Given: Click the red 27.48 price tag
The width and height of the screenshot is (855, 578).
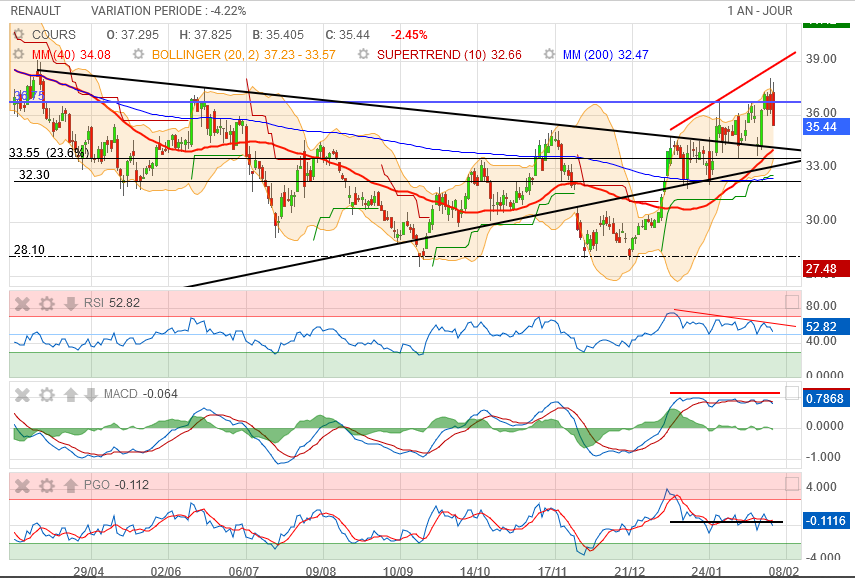Looking at the screenshot, I should (827, 269).
